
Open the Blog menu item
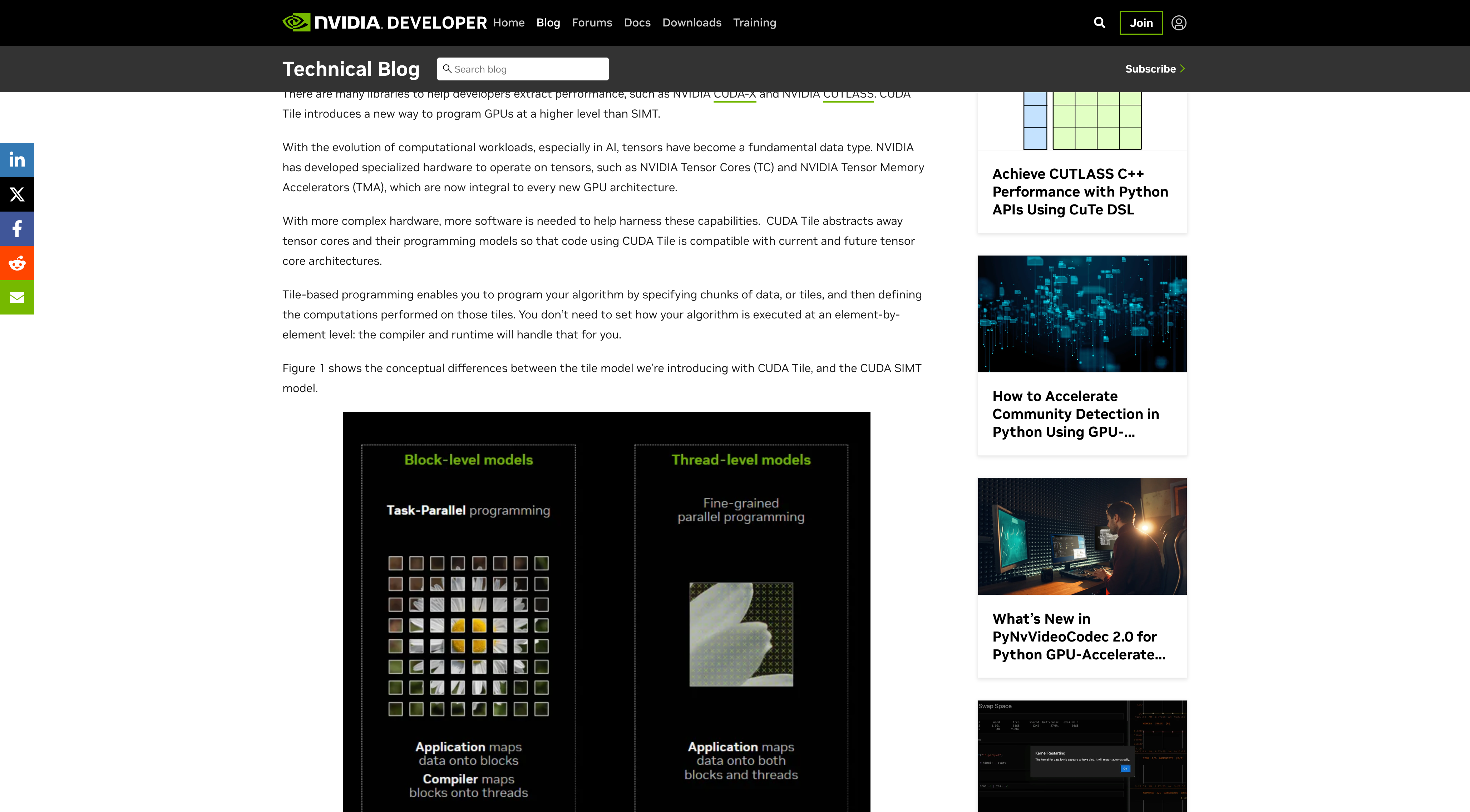pos(548,23)
